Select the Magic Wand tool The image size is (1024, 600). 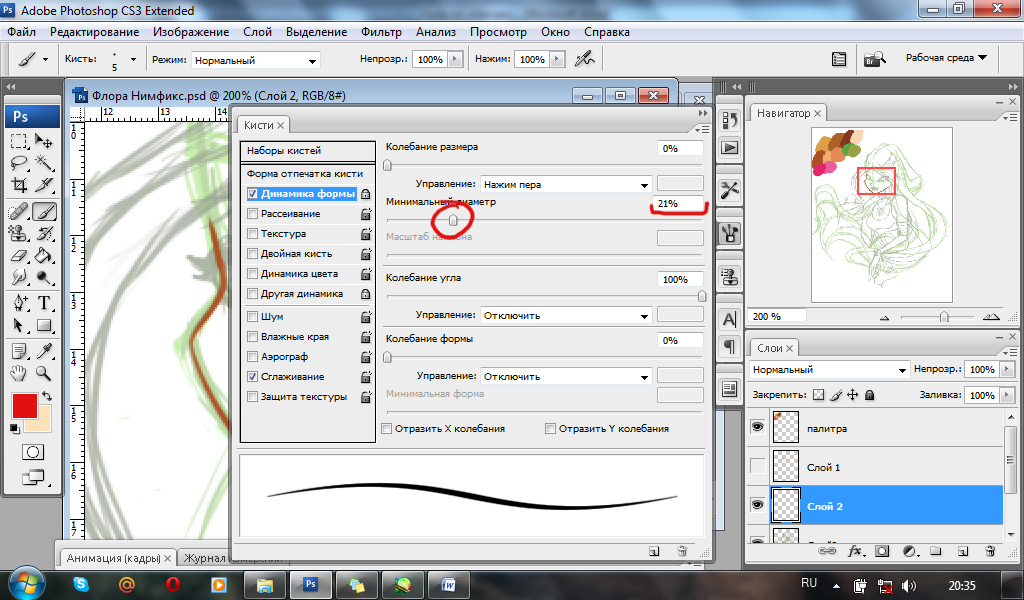[x=44, y=162]
